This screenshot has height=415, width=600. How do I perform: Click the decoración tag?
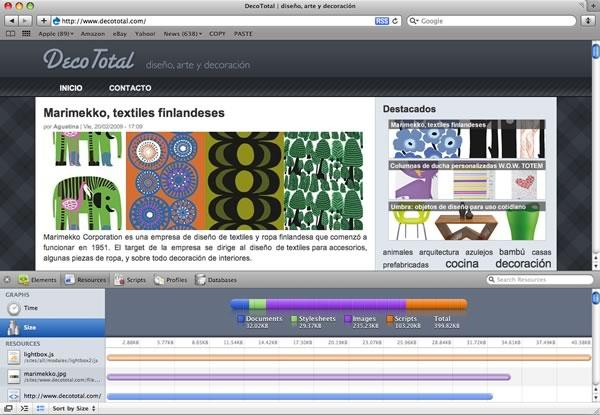[x=523, y=264]
